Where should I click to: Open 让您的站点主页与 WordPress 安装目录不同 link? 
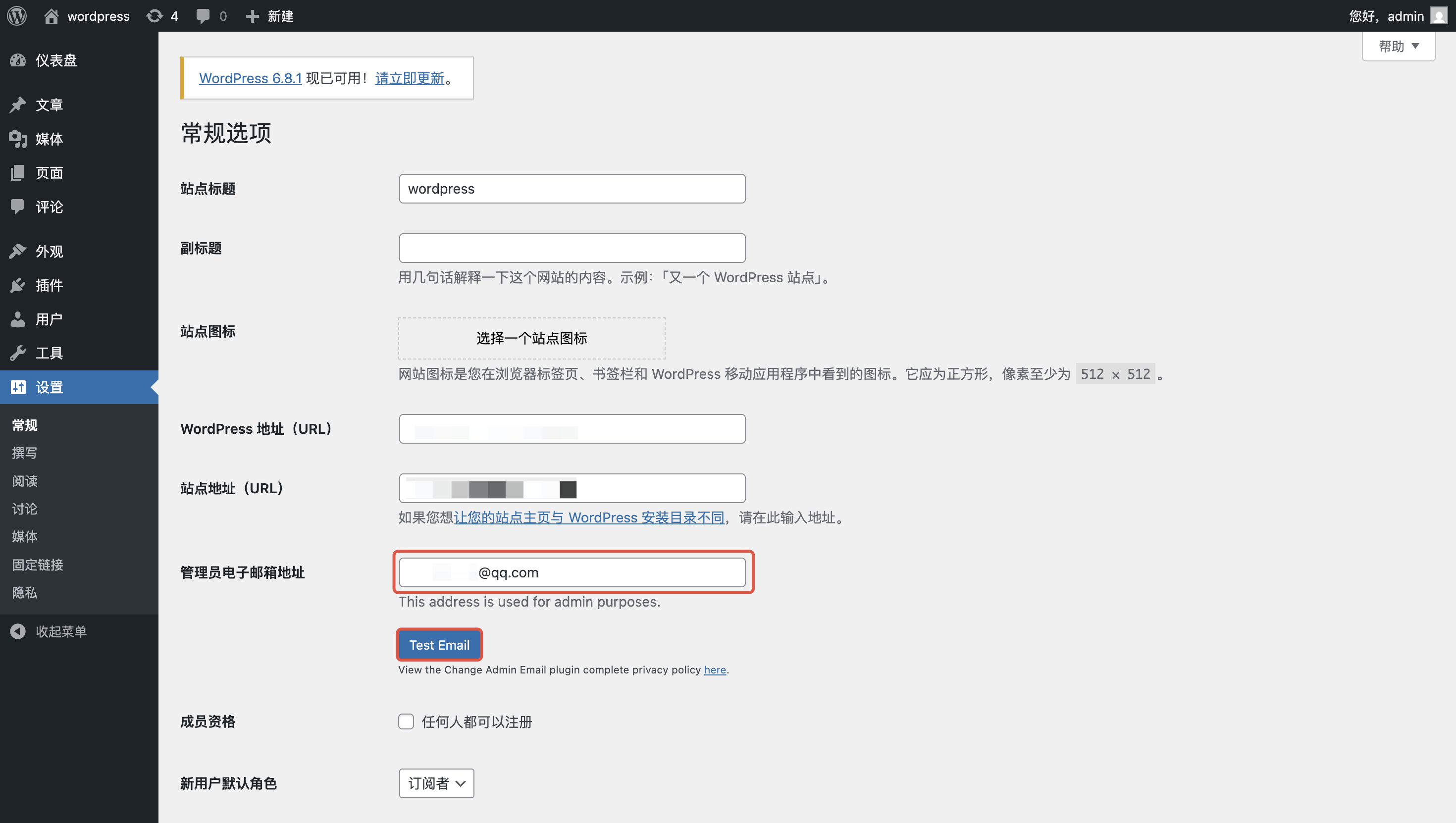click(x=589, y=517)
